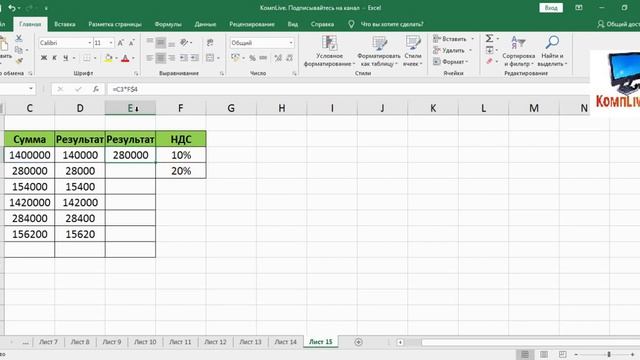The height and width of the screenshot is (360, 640).
Task: Apply cell borders icon
Action: click(x=87, y=58)
